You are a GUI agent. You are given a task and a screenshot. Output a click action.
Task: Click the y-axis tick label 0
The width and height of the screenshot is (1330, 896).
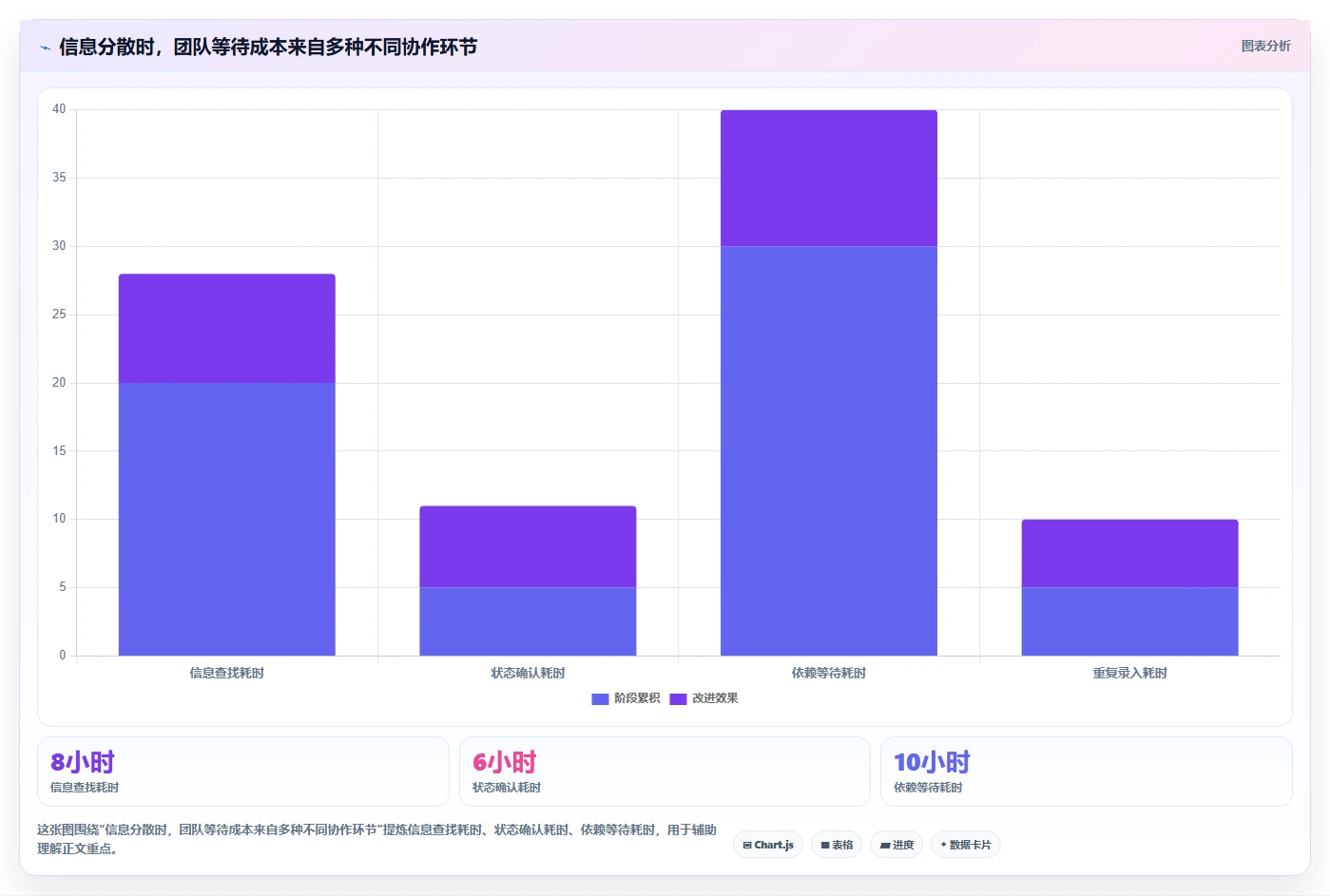pyautogui.click(x=63, y=656)
